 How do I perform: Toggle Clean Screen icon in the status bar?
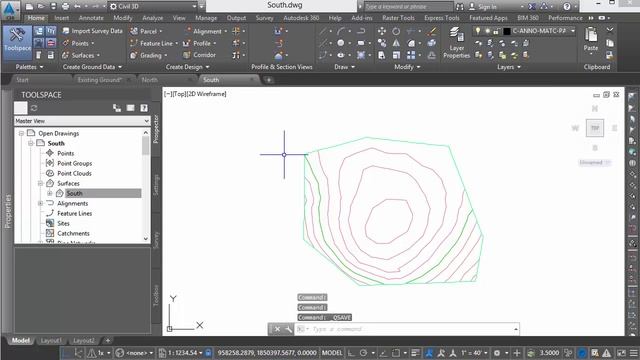[x=621, y=353]
